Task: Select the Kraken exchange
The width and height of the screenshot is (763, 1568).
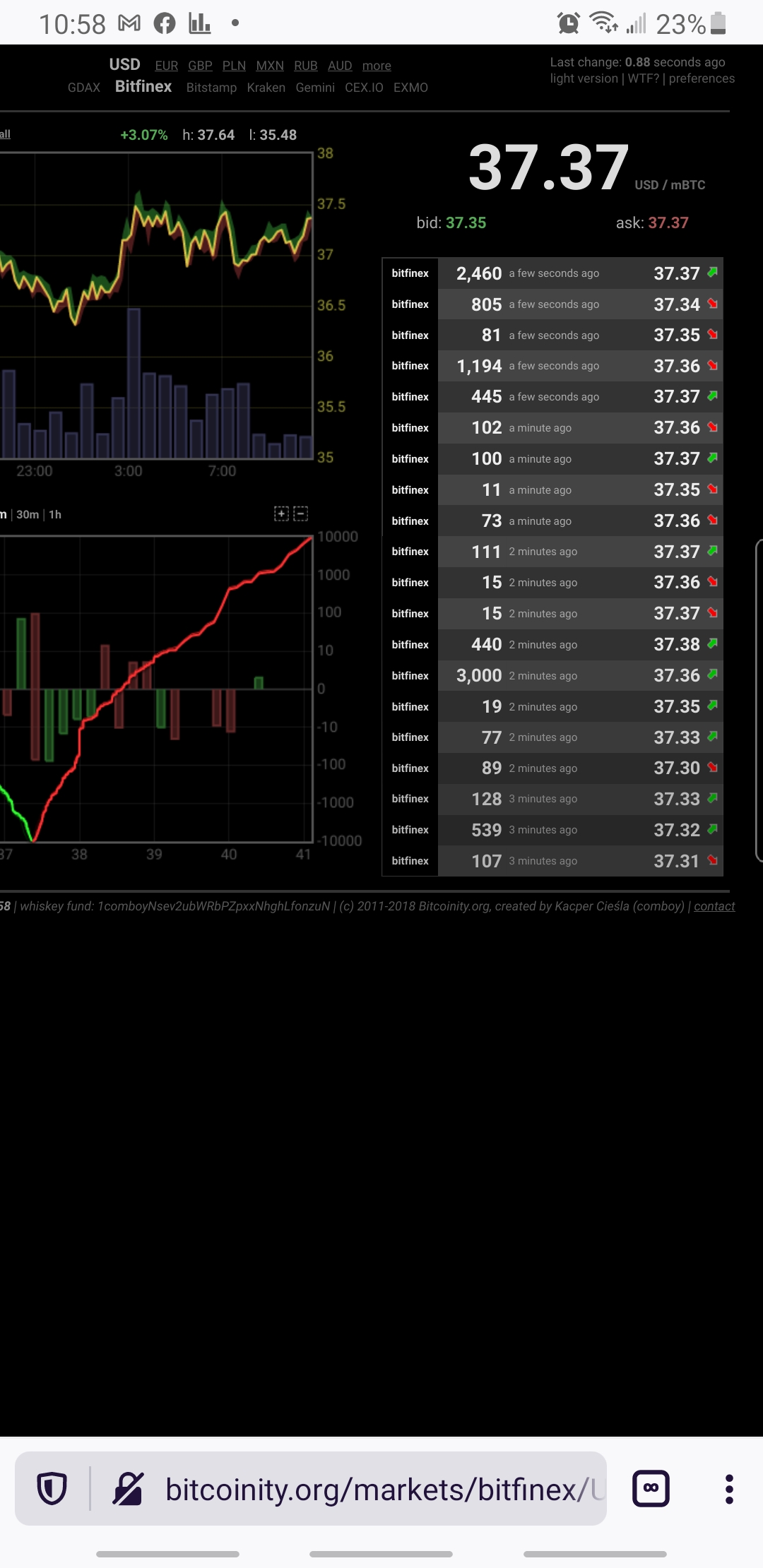Action: click(266, 88)
